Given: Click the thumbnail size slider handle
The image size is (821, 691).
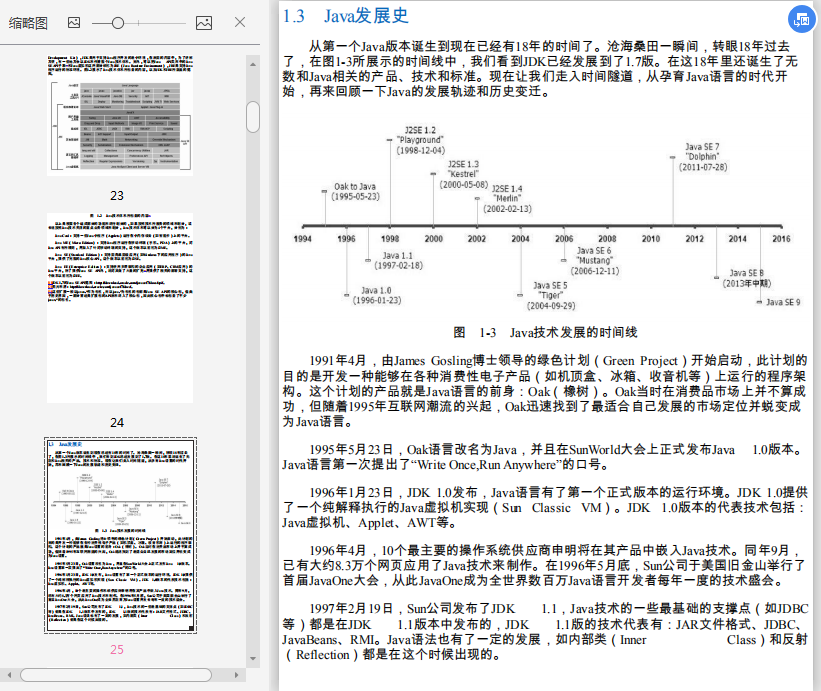Looking at the screenshot, I should click(x=118, y=23).
